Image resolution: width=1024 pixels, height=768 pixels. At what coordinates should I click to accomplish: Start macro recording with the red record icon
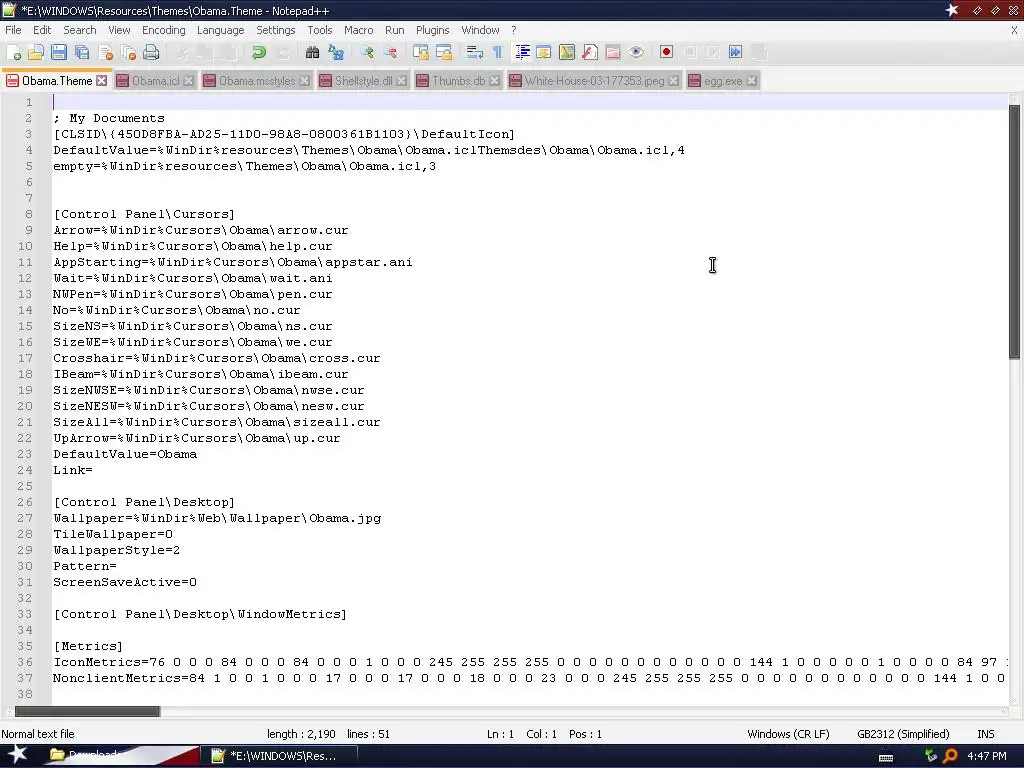666,53
